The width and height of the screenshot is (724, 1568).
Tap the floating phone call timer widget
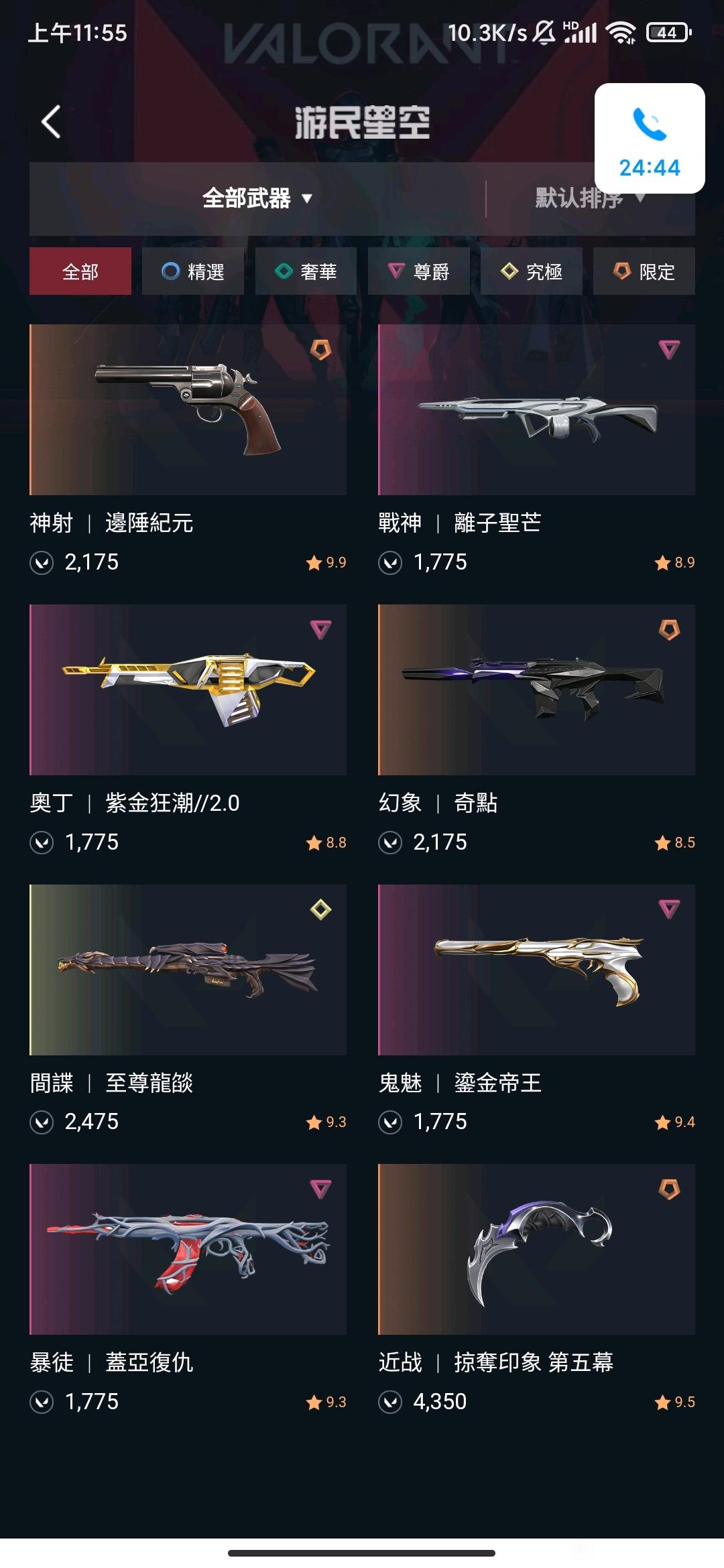(650, 139)
